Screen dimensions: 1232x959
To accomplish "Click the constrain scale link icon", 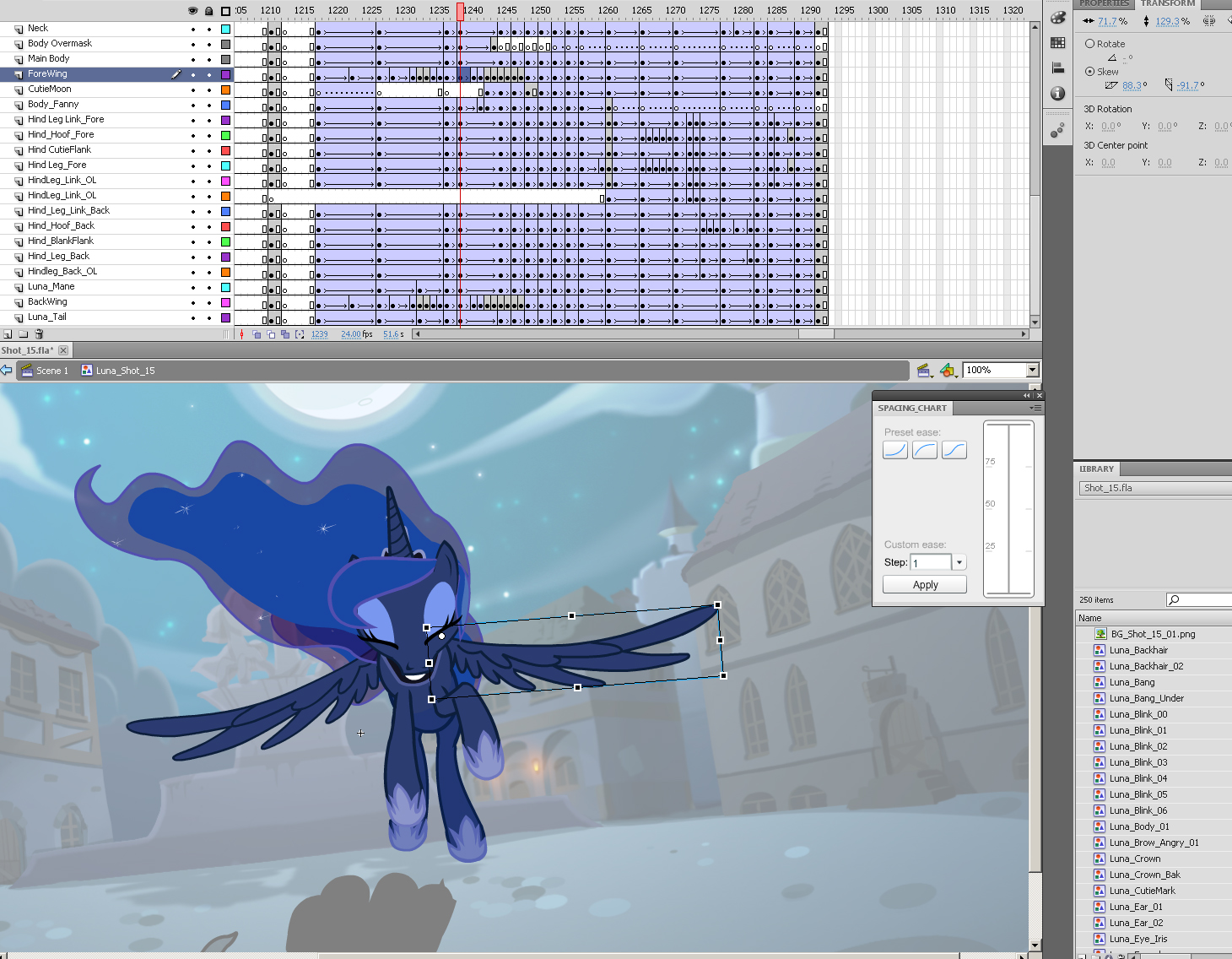I will [x=1209, y=21].
